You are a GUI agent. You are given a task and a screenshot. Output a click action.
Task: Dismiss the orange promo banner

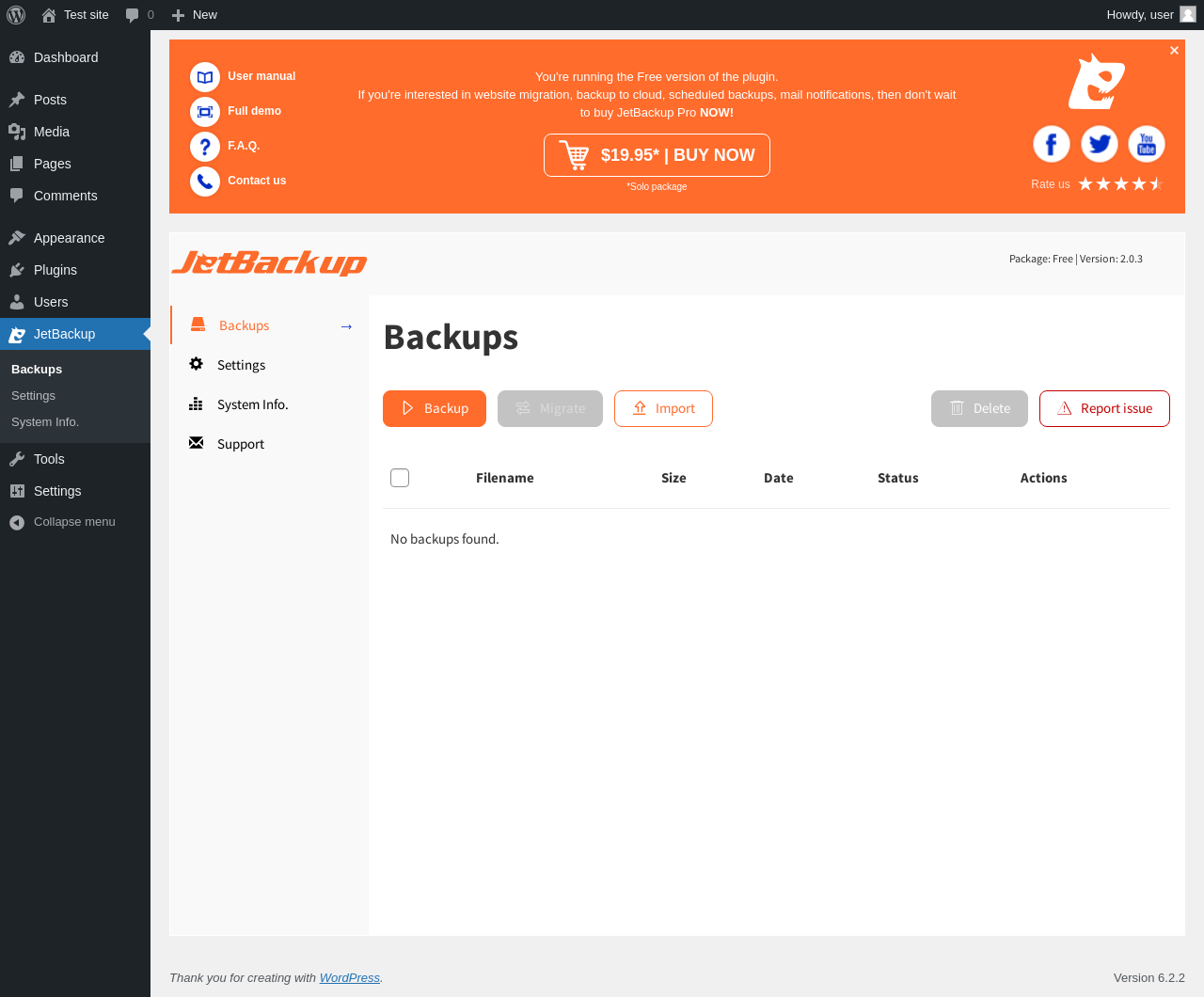1174,51
